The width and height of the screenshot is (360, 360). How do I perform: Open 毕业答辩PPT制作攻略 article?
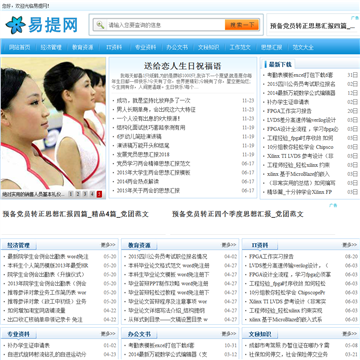click(168, 284)
